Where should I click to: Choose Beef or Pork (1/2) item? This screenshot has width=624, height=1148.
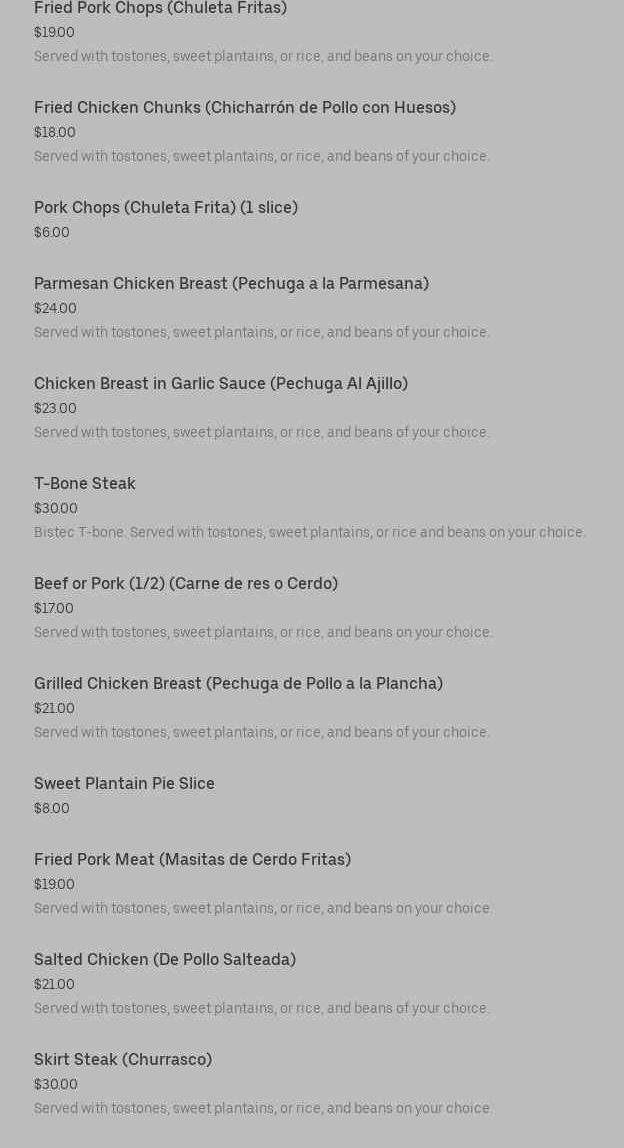click(x=186, y=584)
